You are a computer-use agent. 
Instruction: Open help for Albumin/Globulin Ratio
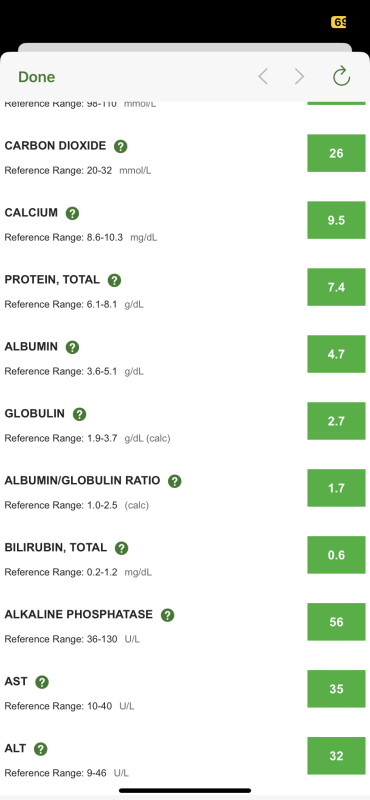pos(175,481)
